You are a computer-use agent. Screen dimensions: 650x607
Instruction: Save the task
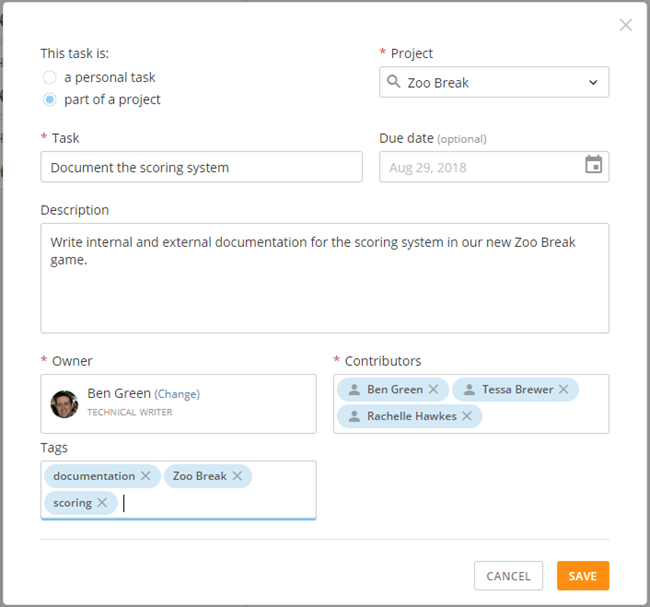[x=582, y=576]
